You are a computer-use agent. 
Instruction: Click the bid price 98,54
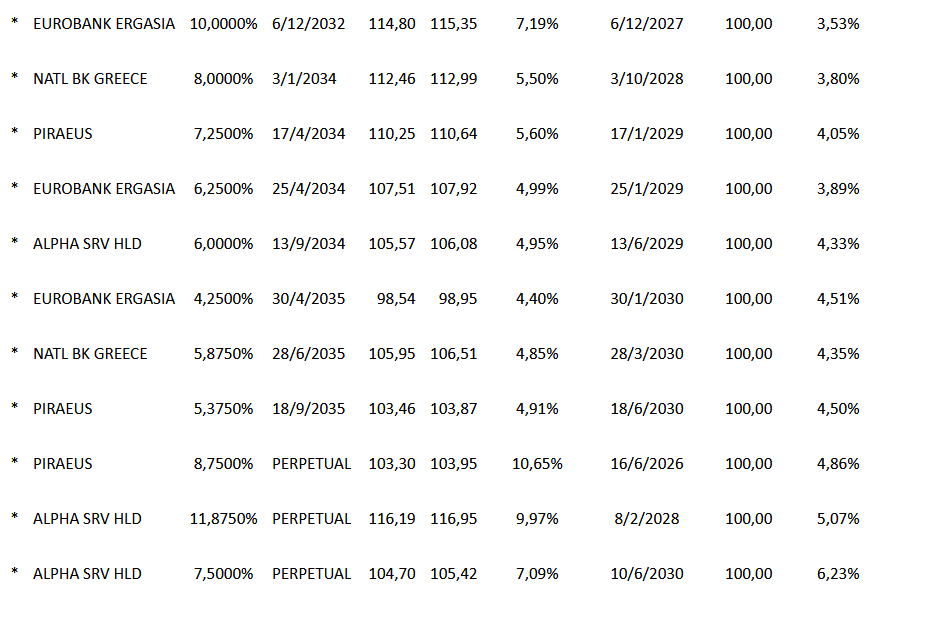coord(395,299)
